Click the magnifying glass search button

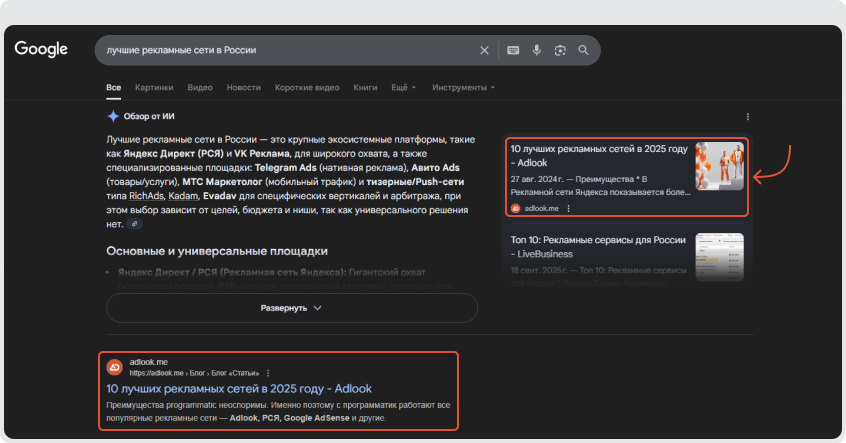[x=584, y=50]
